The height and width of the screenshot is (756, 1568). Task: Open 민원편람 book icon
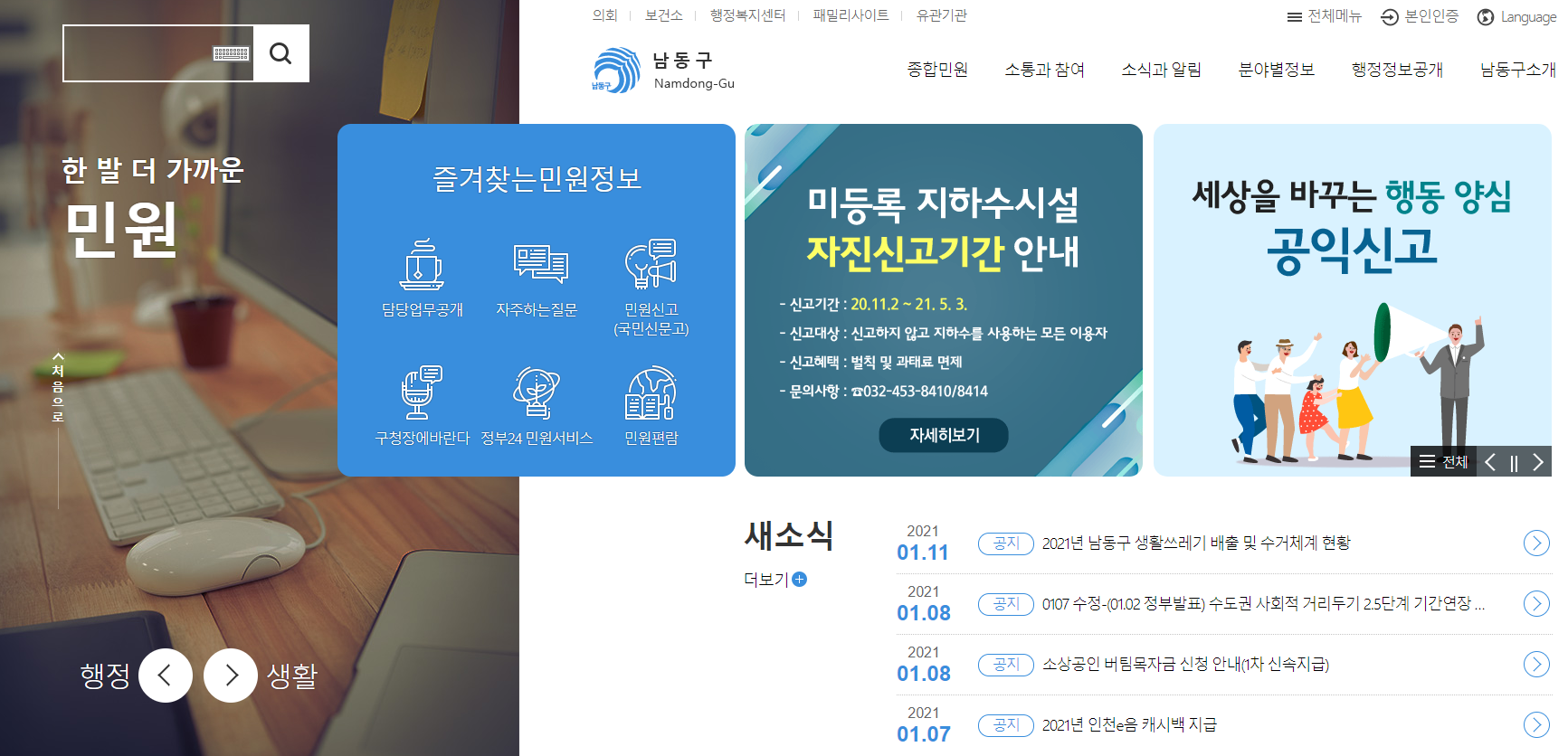coord(651,392)
